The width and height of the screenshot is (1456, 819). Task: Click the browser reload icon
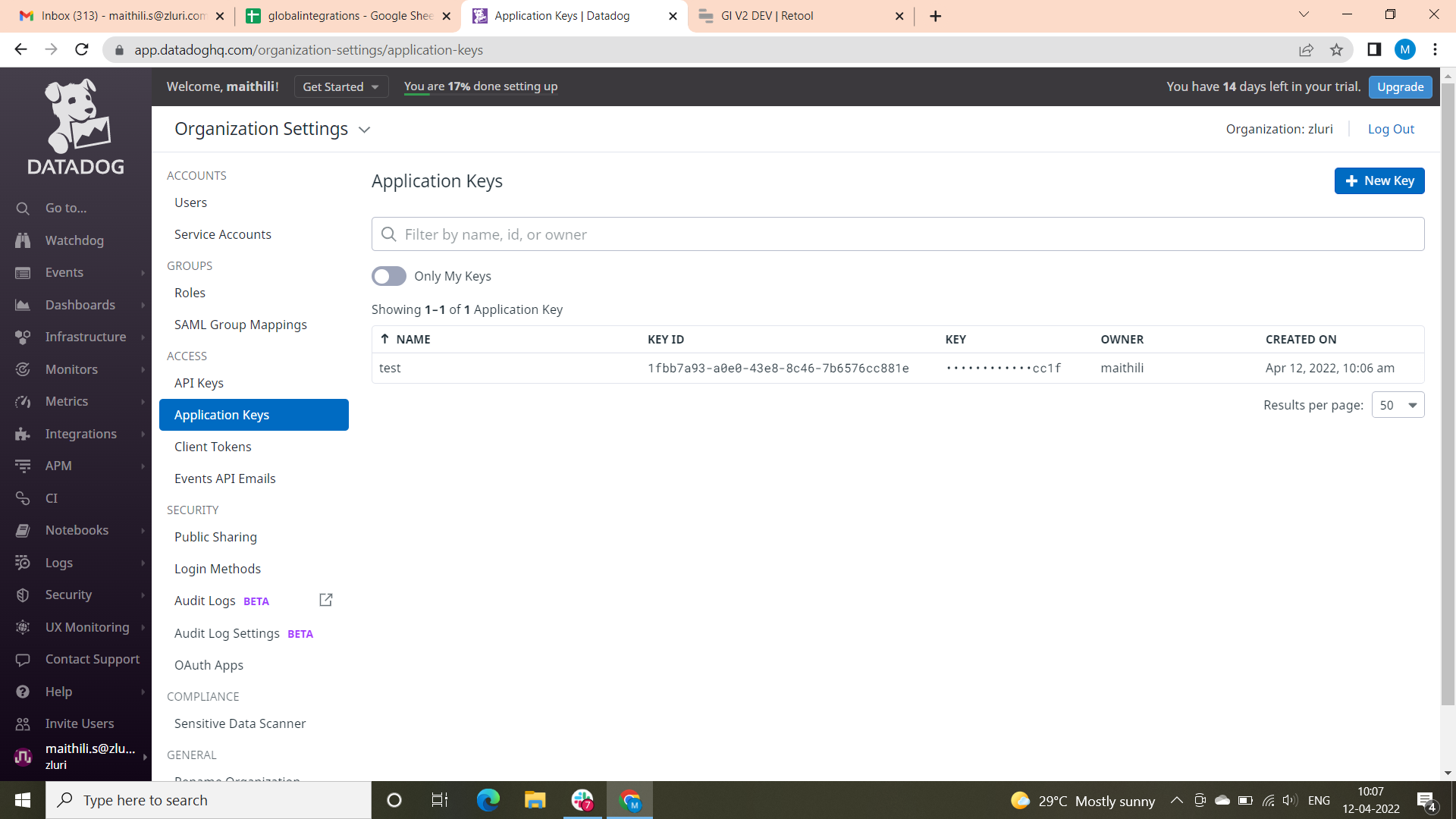[82, 49]
